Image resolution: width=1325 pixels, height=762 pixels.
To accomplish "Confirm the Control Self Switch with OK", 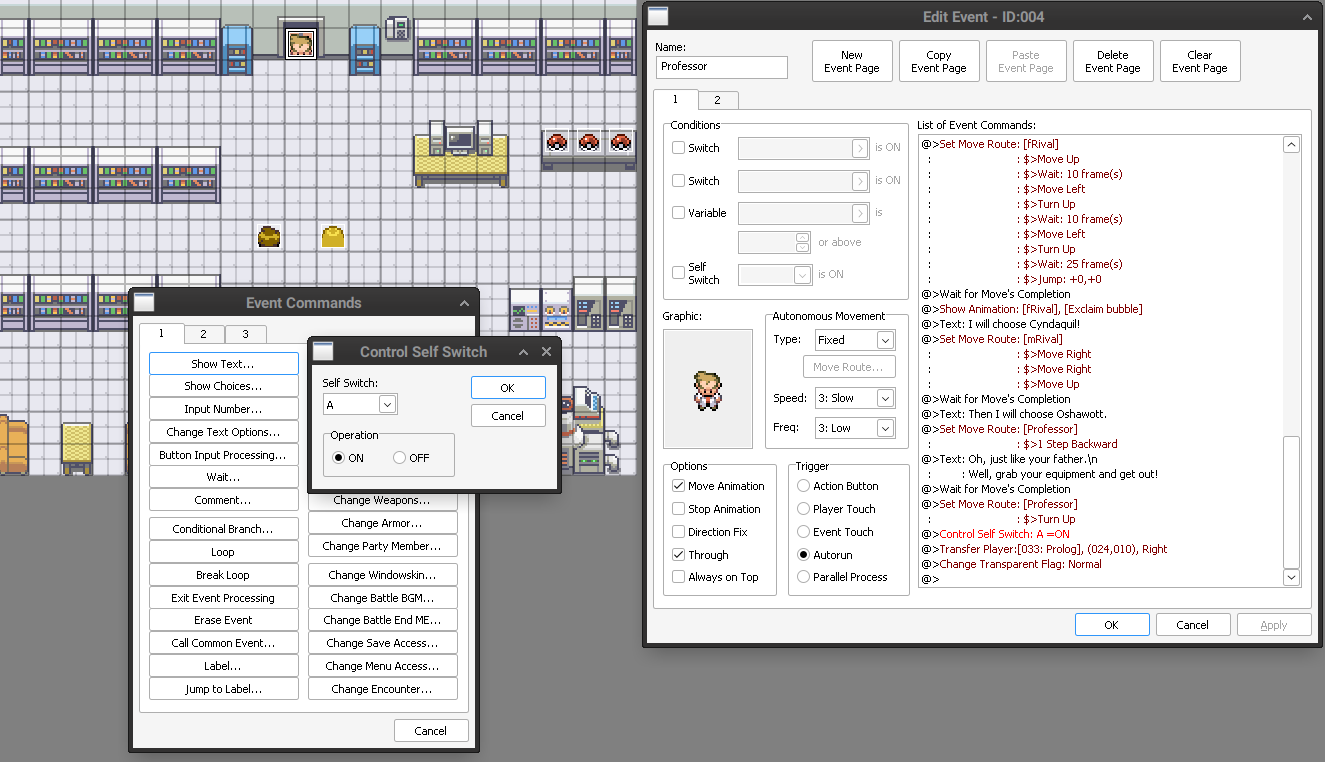I will pyautogui.click(x=508, y=388).
